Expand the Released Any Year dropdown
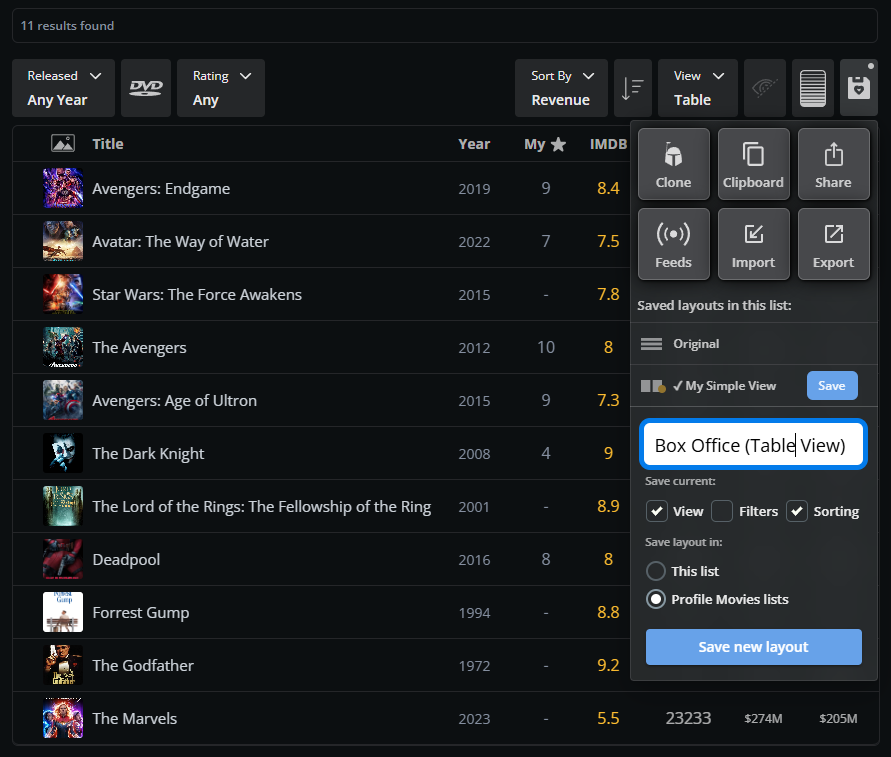 (64, 88)
